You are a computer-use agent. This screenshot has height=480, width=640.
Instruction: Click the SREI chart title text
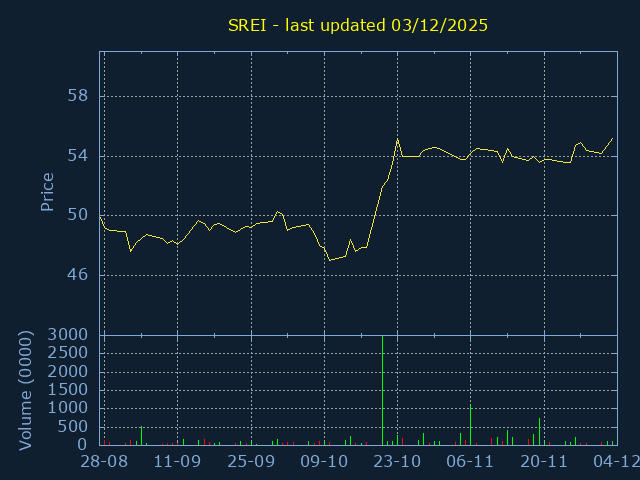point(357,25)
